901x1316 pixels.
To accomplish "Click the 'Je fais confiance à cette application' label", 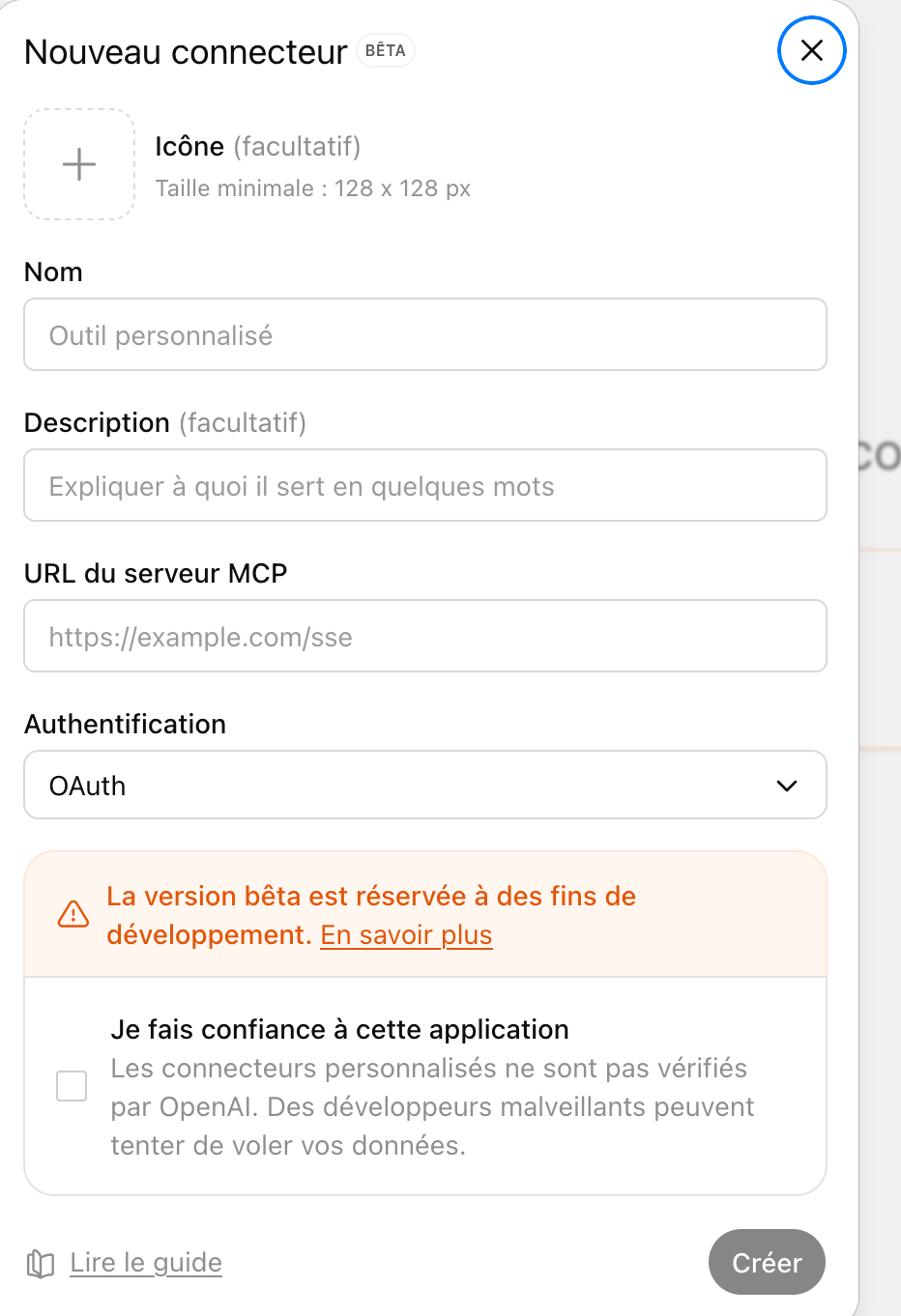I will pos(339,1029).
